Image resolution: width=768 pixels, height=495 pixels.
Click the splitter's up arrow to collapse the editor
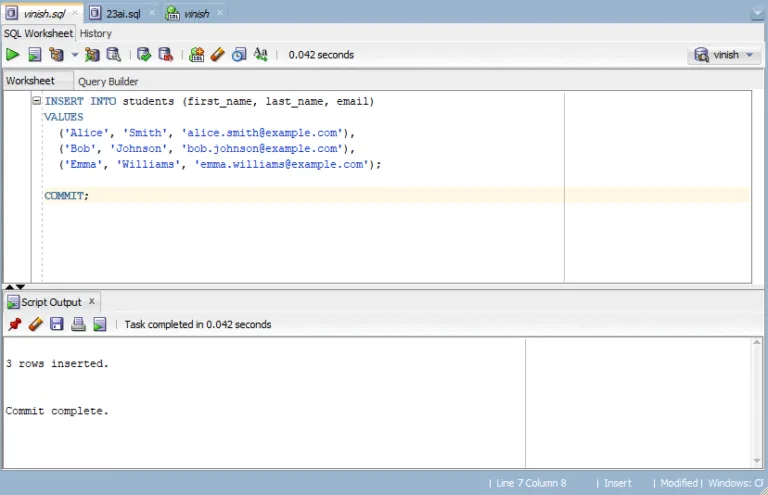click(x=10, y=287)
